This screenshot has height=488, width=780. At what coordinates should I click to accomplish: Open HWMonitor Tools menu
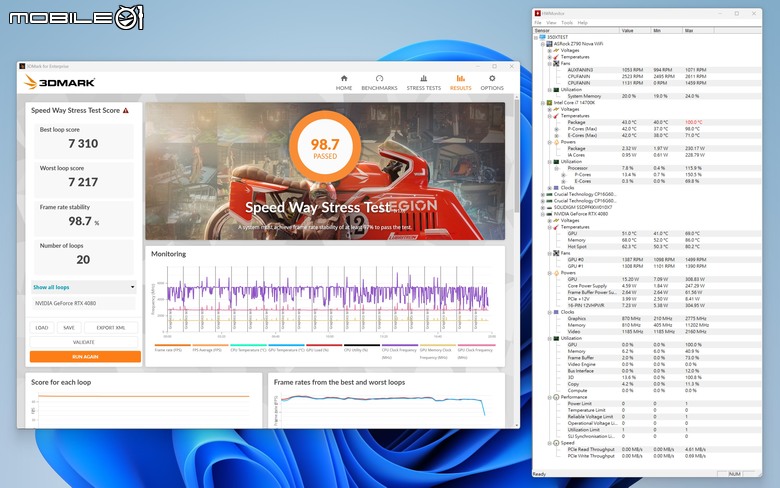pyautogui.click(x=567, y=23)
